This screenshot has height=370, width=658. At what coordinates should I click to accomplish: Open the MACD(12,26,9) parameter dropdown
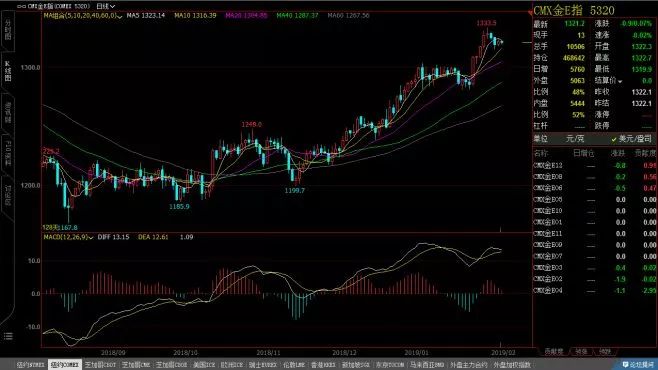pos(68,237)
